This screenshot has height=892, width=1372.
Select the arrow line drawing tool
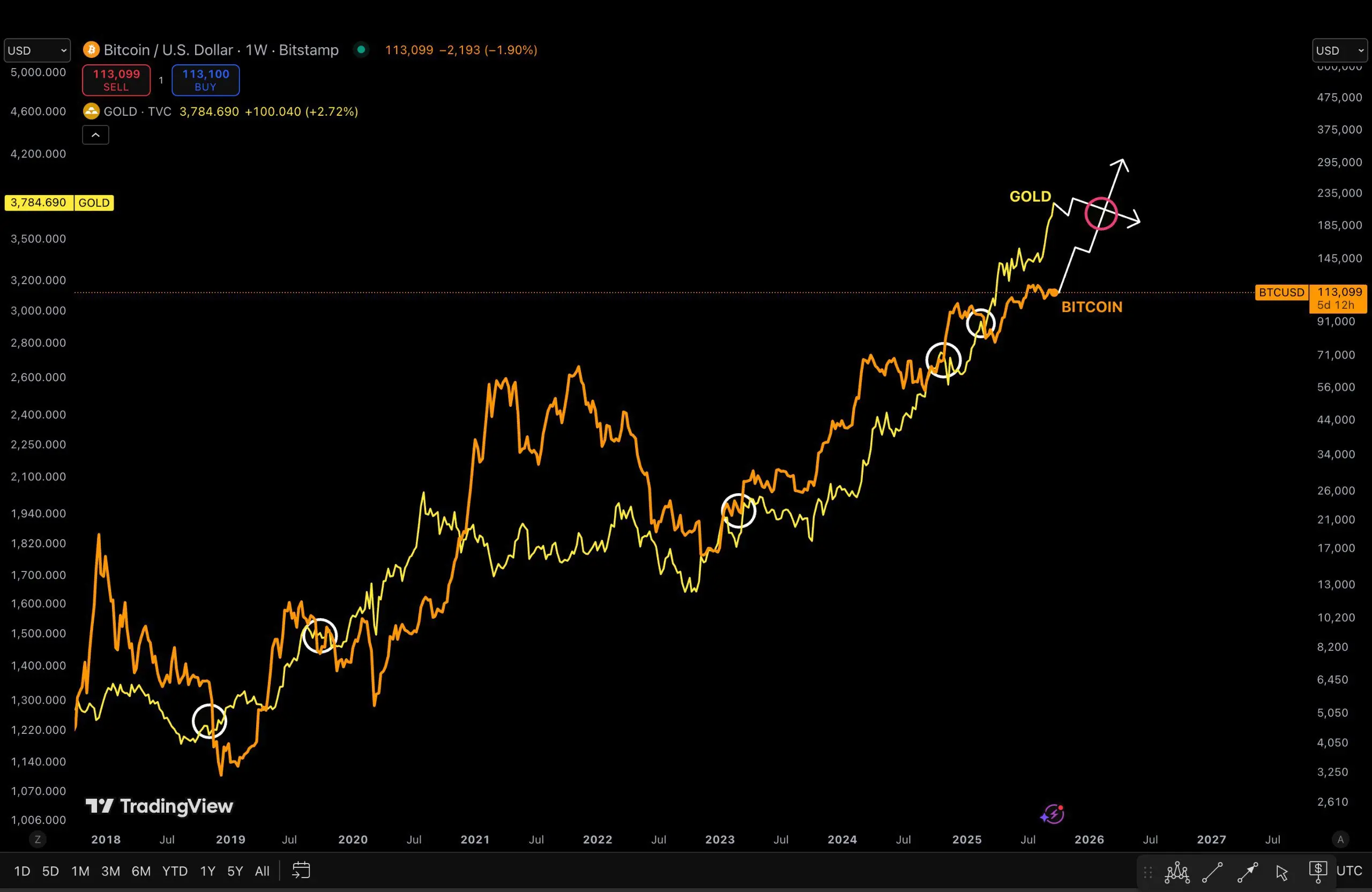tap(1248, 872)
